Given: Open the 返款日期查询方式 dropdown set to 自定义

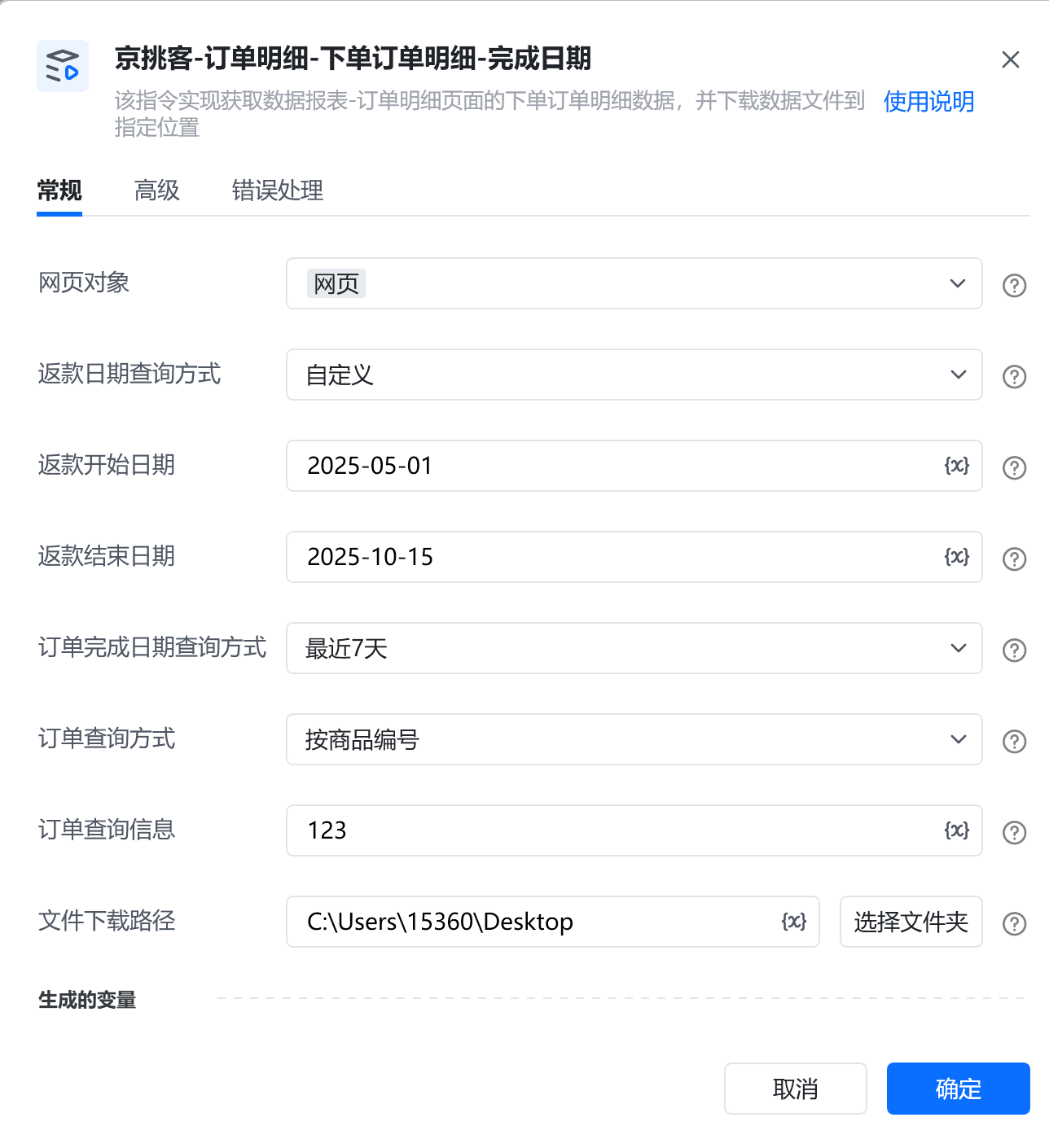Looking at the screenshot, I should point(634,375).
